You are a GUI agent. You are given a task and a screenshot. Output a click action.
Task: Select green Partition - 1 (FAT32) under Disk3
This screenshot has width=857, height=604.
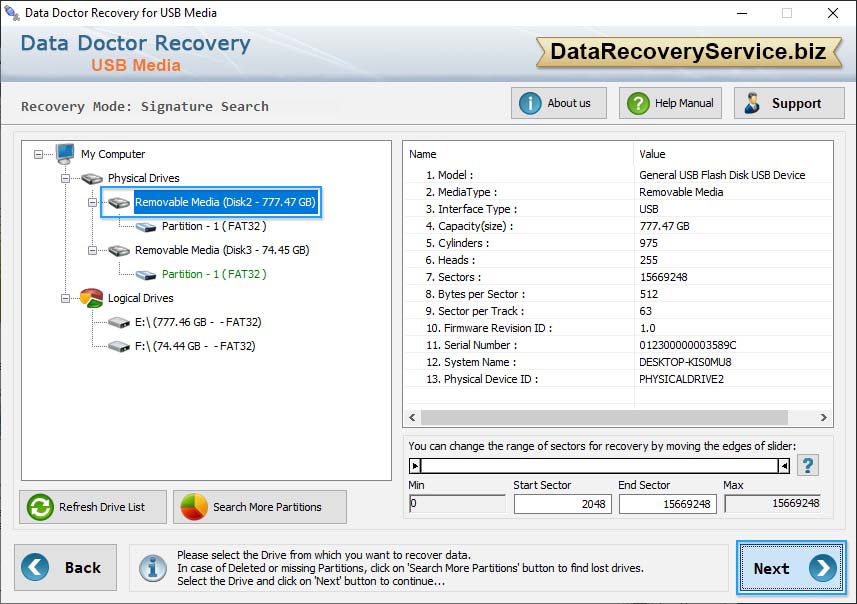(214, 274)
